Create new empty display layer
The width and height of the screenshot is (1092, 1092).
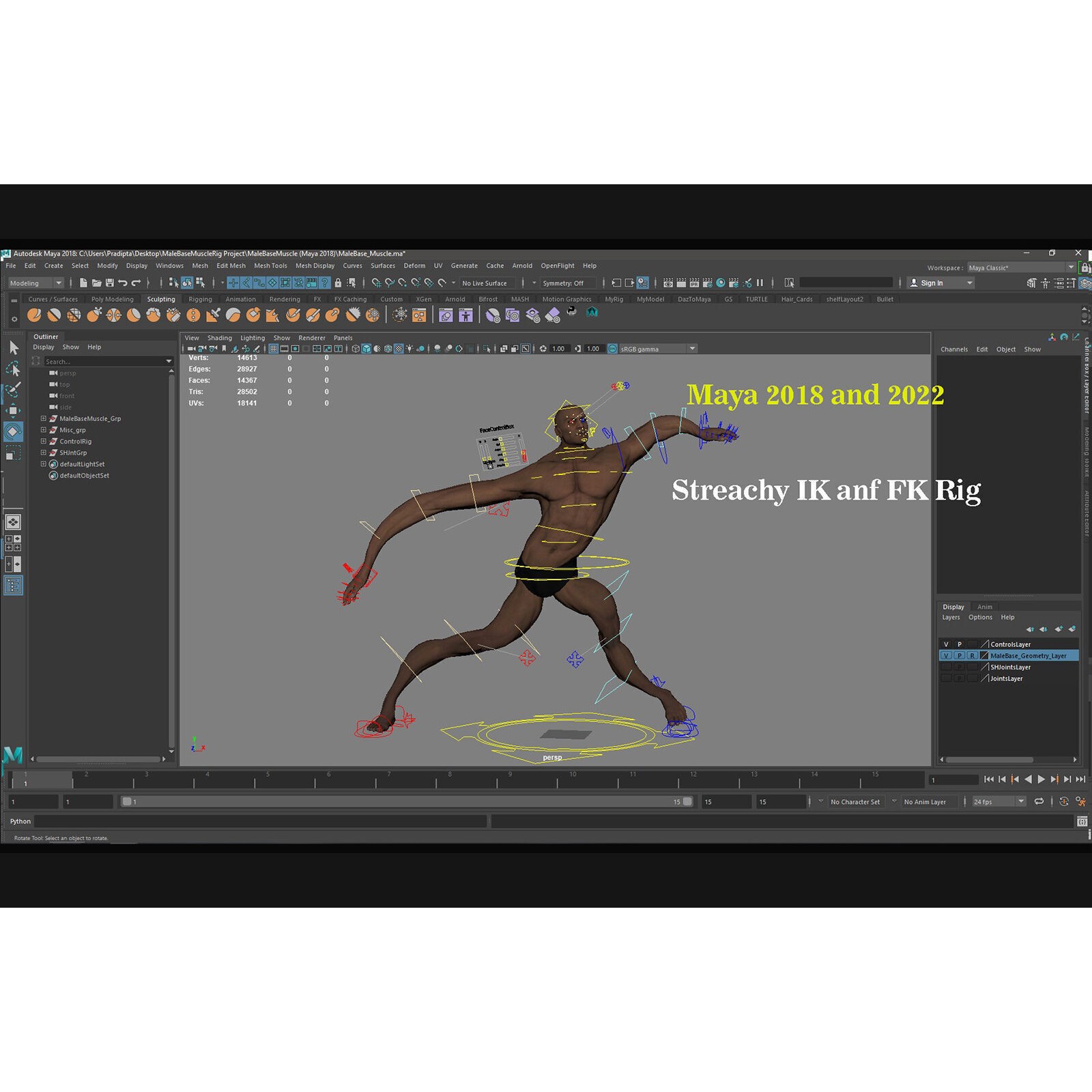(1059, 629)
